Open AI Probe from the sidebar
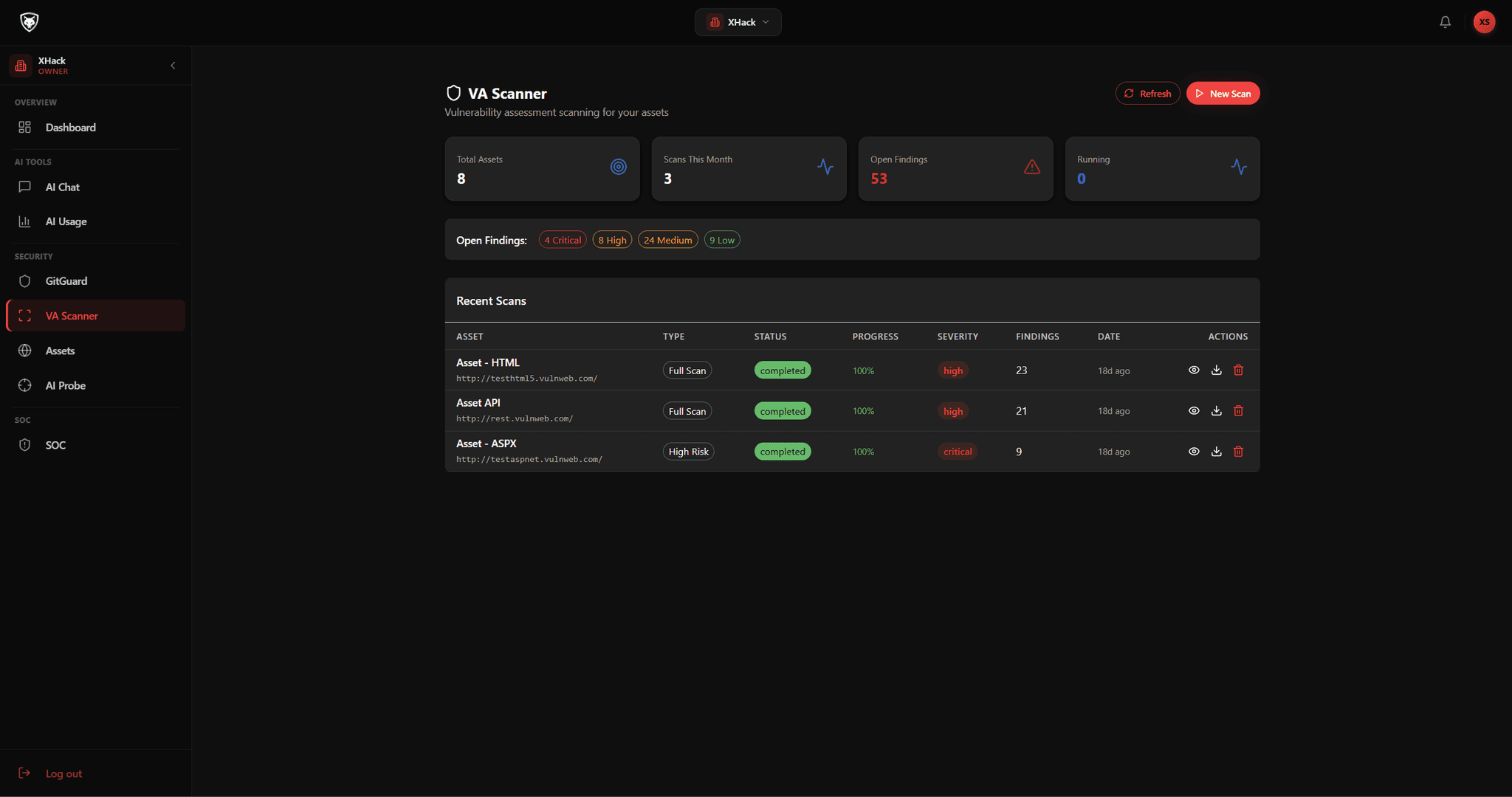Screen dimensions: 1512x797 96,385
